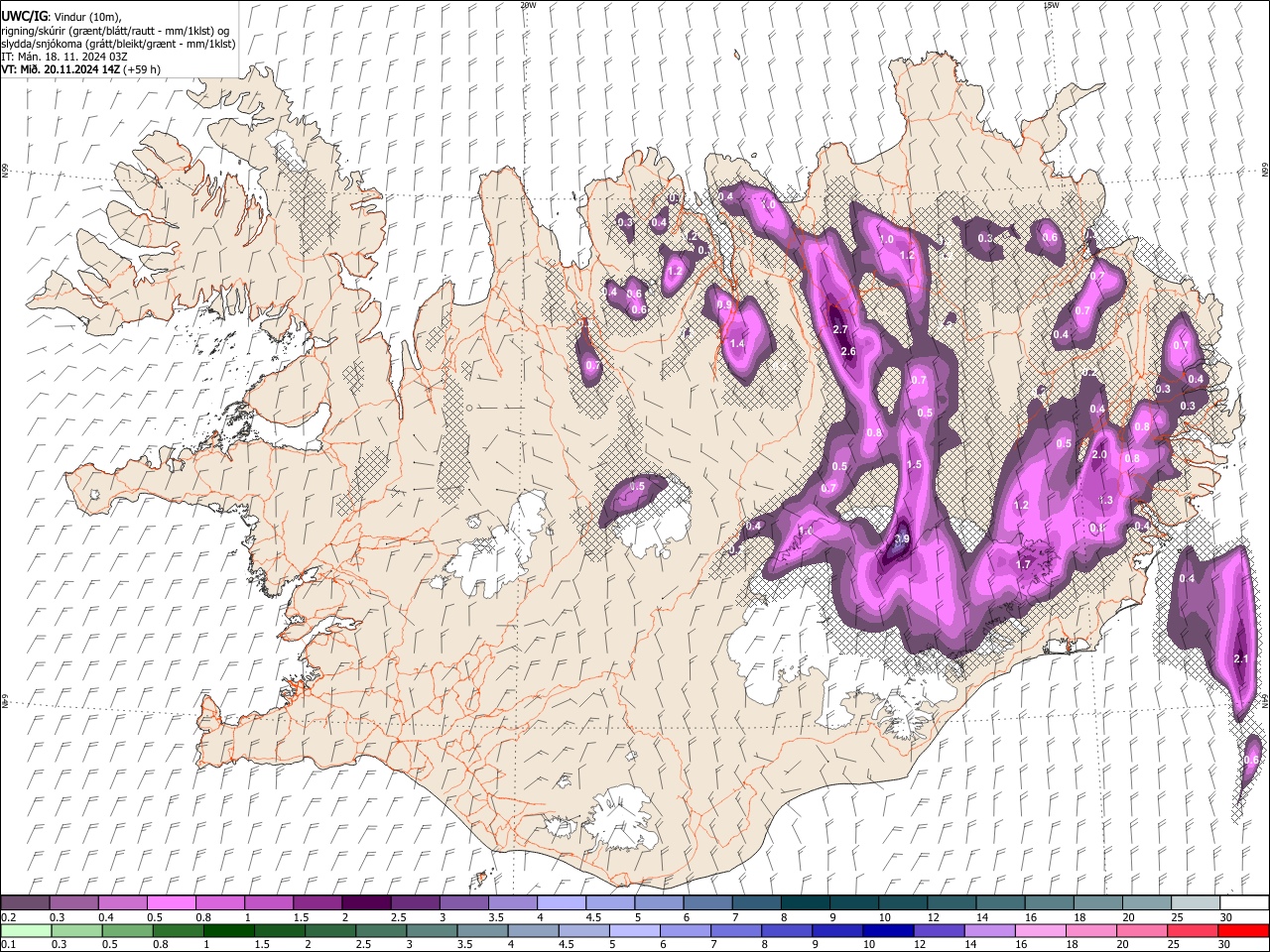Click the bright red 30 swatch in lower legend row

tap(1243, 930)
